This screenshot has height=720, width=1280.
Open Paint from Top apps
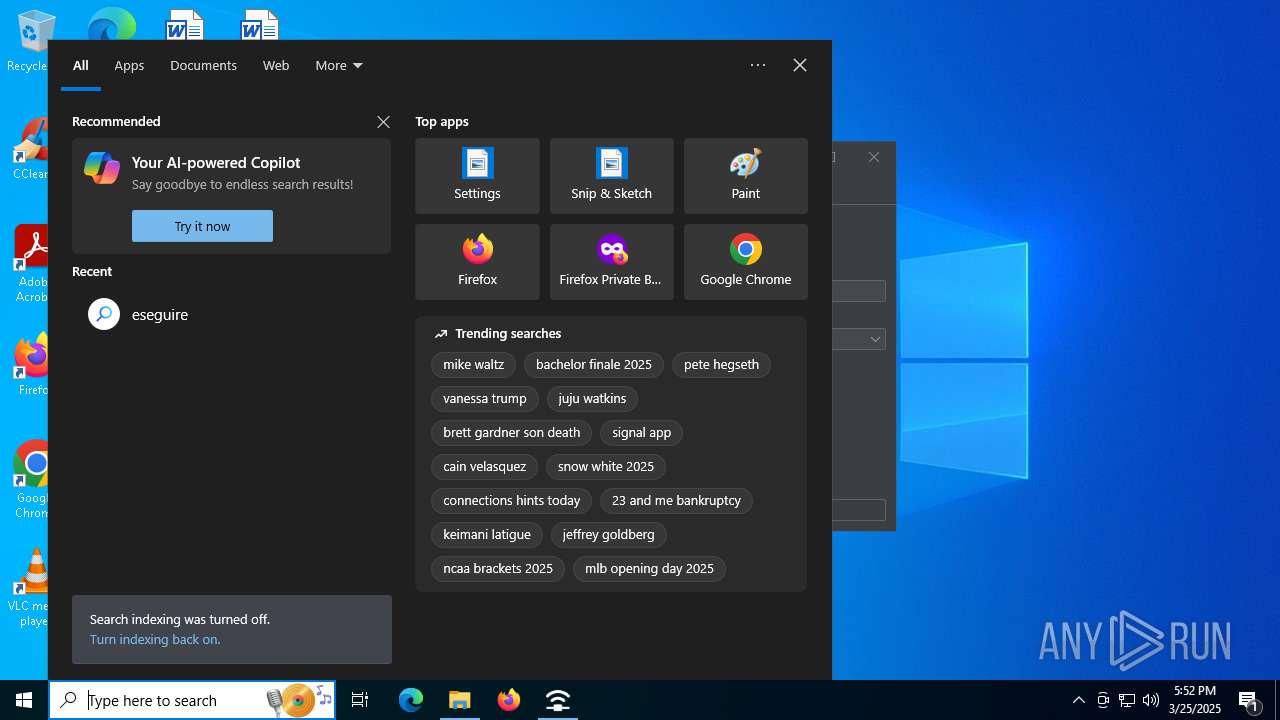(x=745, y=176)
